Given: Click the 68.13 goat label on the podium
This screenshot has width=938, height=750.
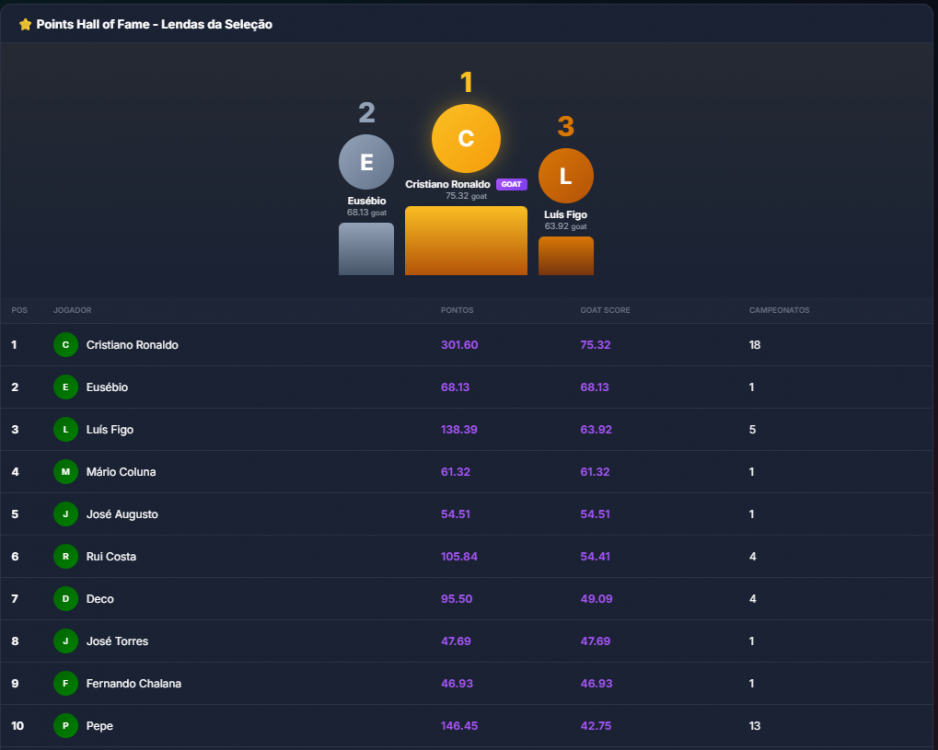Looking at the screenshot, I should [x=367, y=212].
